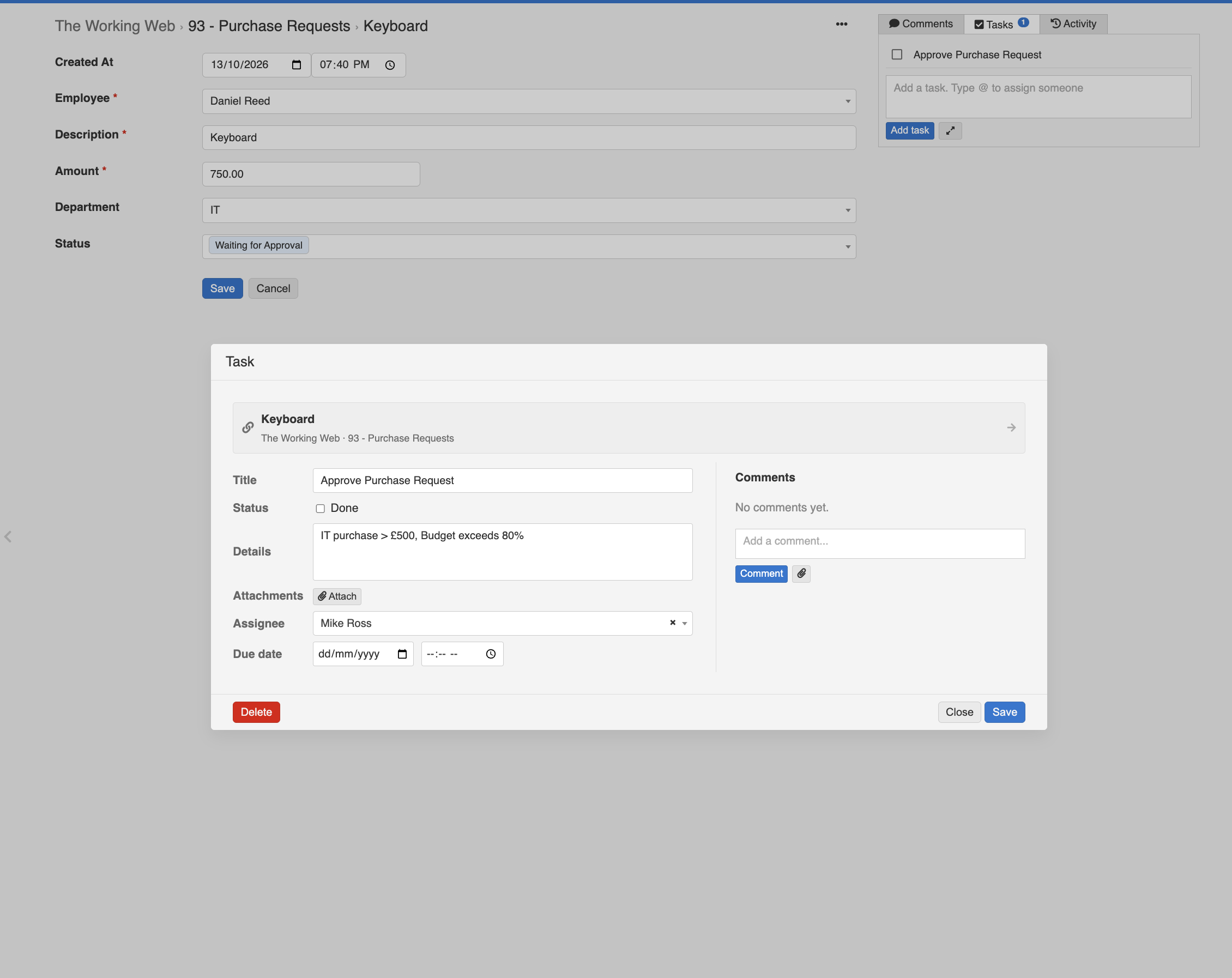
Task: Tick the Approve Purchase Request task checkbox
Action: click(x=897, y=55)
